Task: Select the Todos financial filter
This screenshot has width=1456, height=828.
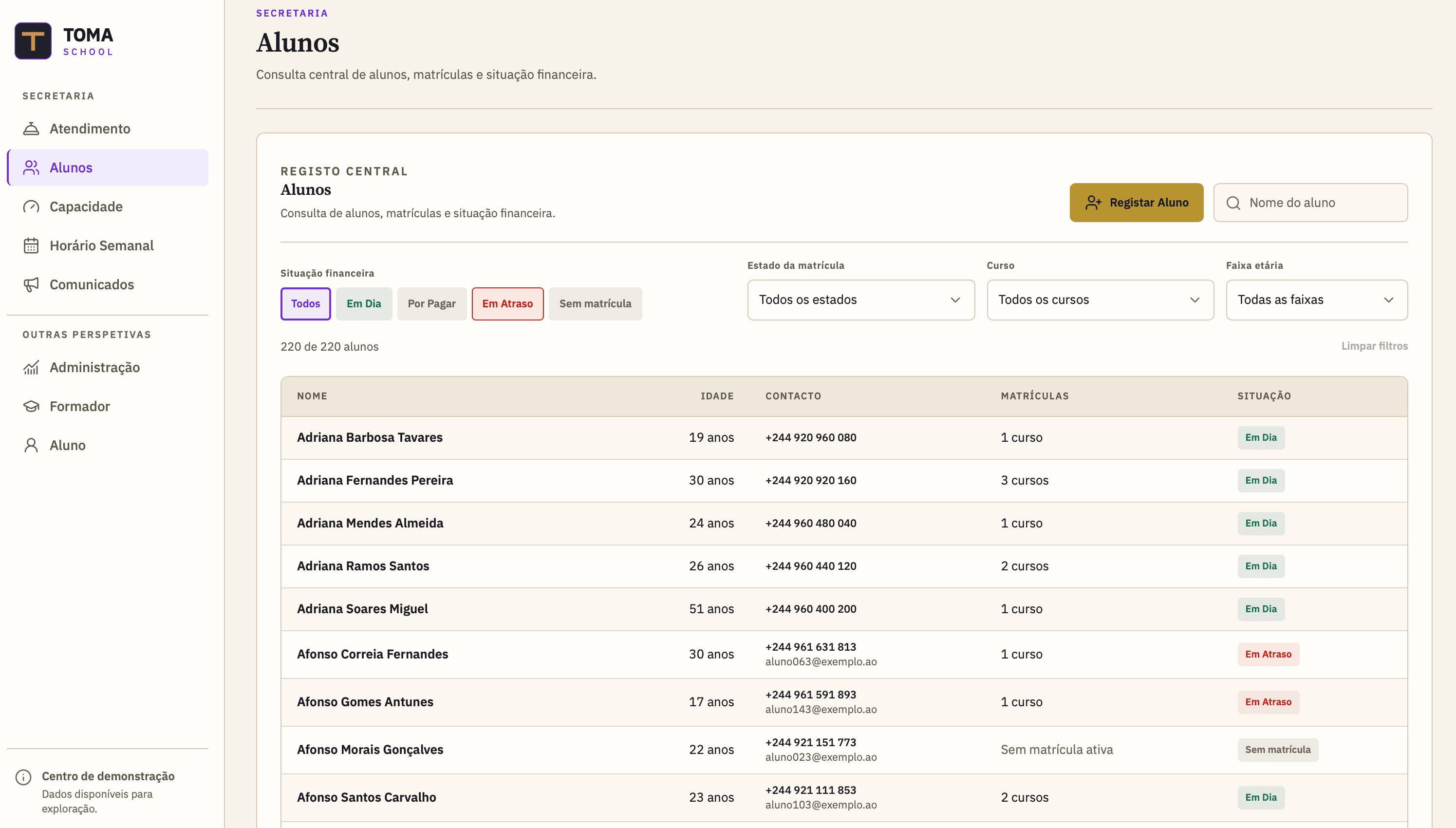Action: click(x=305, y=303)
